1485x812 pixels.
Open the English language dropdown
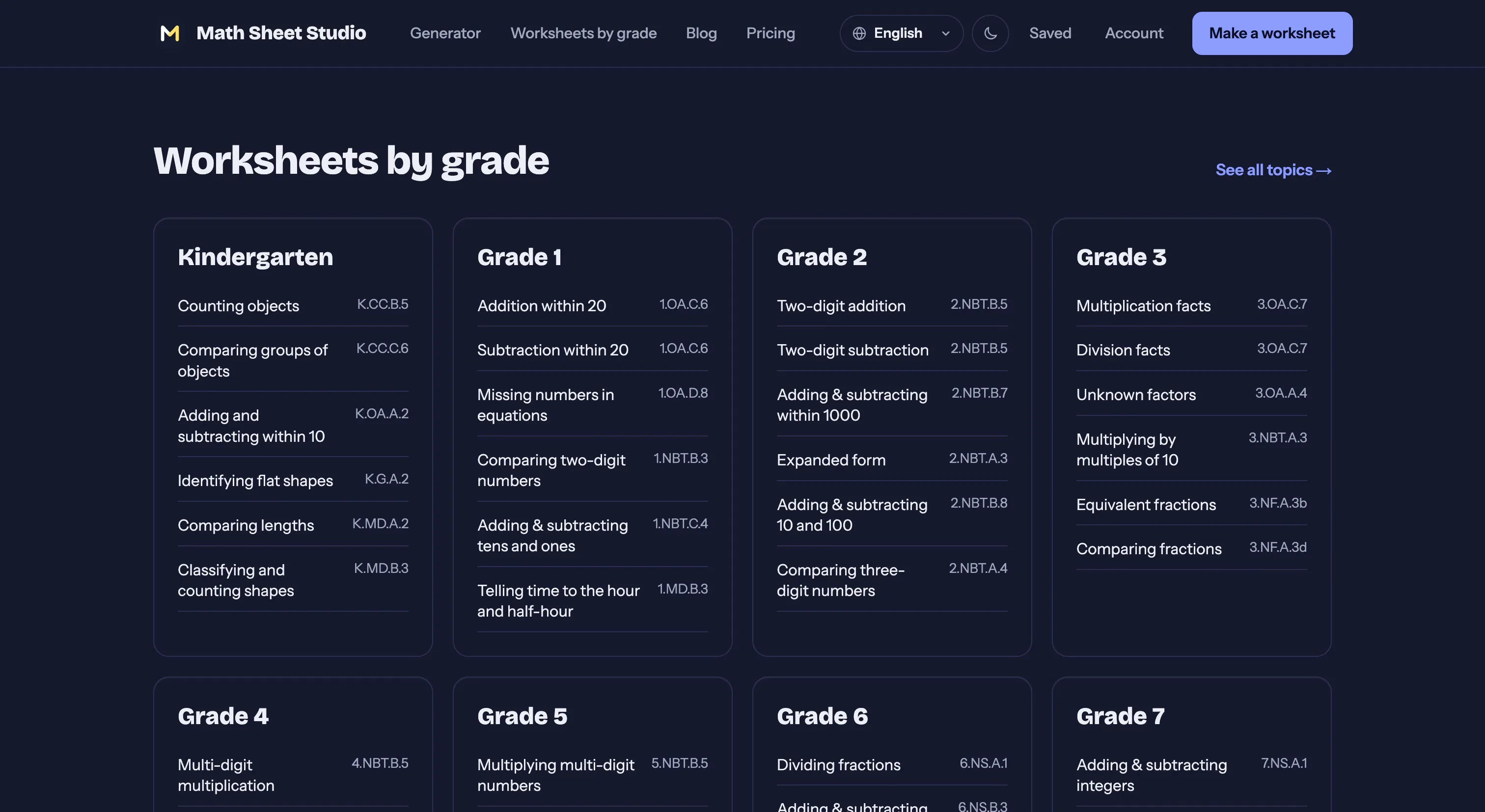[901, 33]
